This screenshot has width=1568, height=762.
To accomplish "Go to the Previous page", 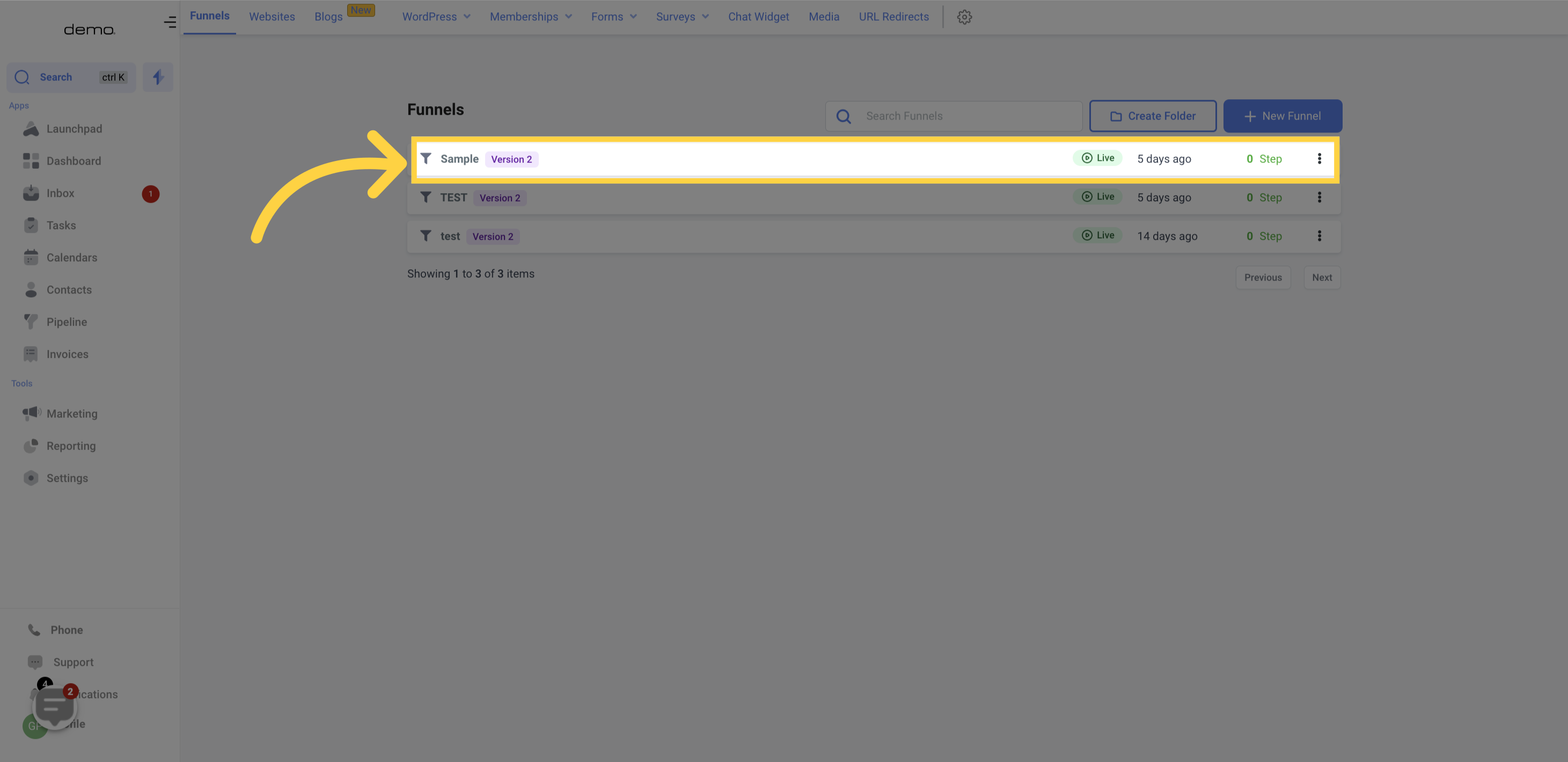I will 1263,277.
